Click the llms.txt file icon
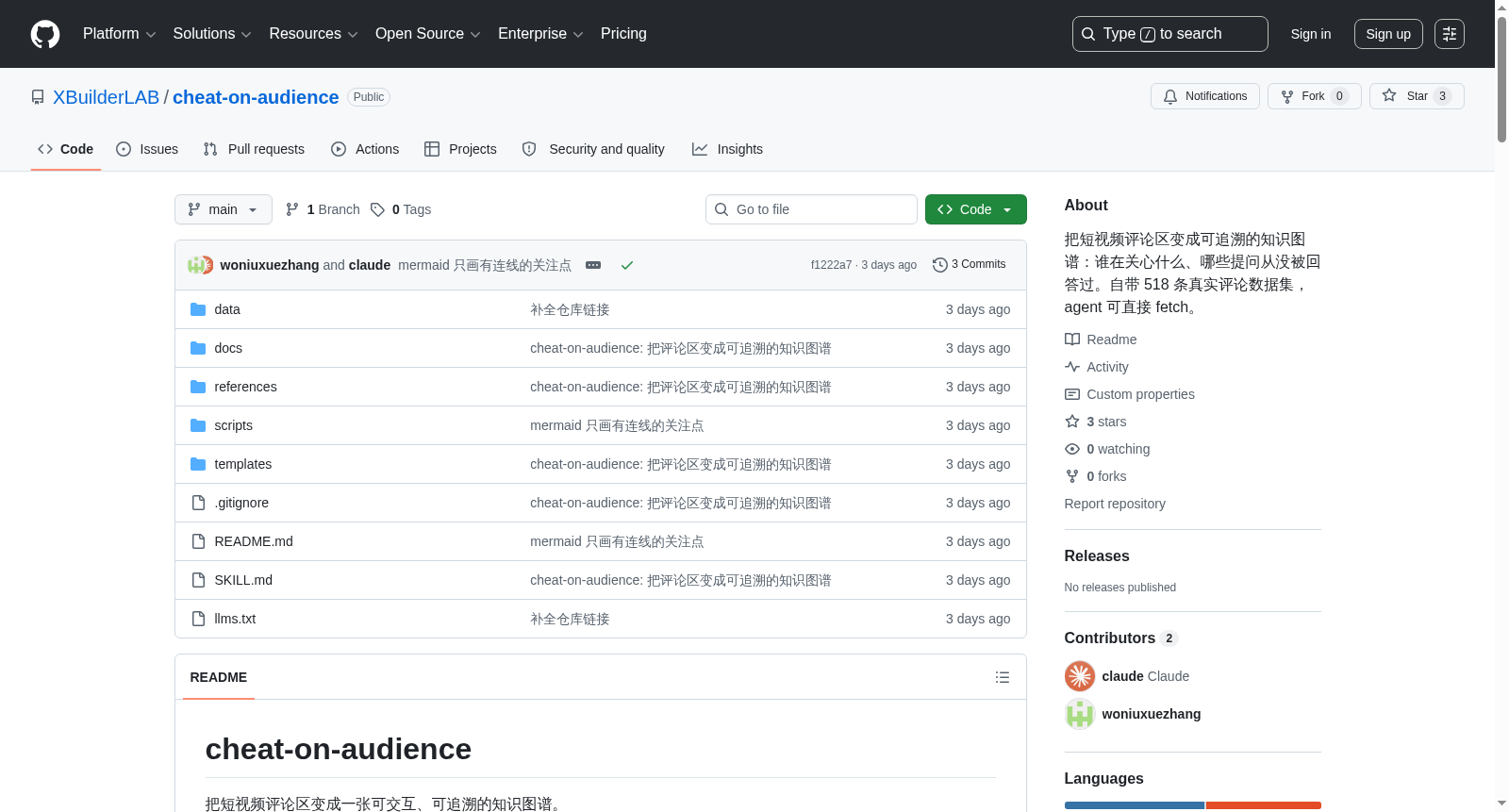Viewport: 1509px width, 812px height. pos(198,619)
